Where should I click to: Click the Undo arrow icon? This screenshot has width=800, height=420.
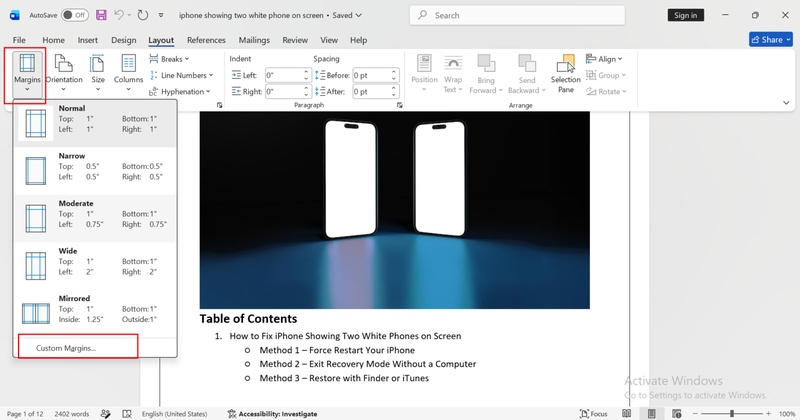point(119,15)
